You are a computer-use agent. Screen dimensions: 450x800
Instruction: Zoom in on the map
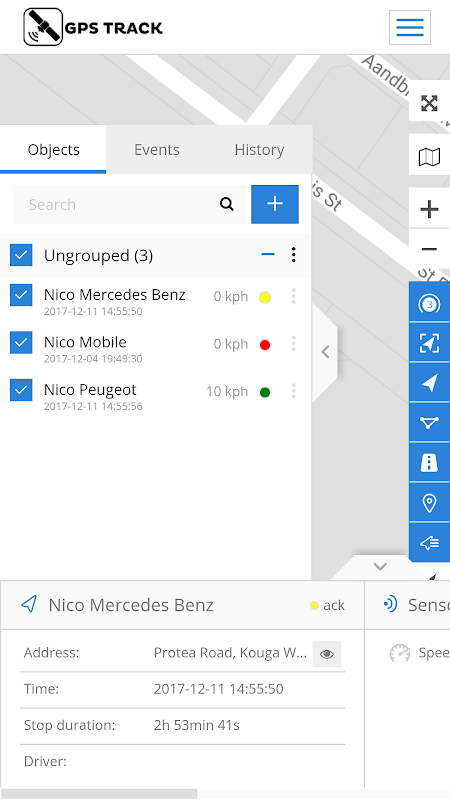[429, 209]
